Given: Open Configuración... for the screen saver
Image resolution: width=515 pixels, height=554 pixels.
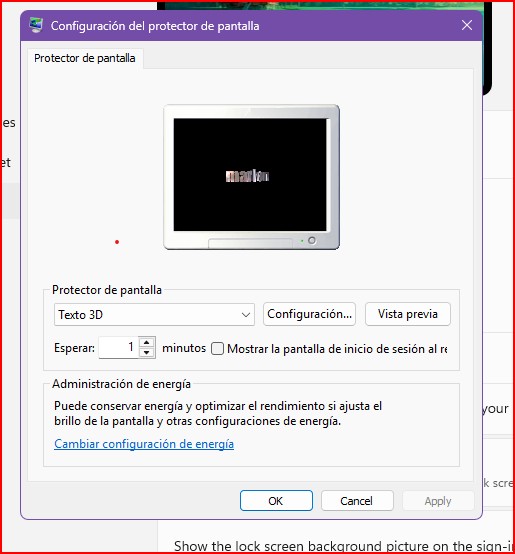Looking at the screenshot, I should [x=309, y=314].
